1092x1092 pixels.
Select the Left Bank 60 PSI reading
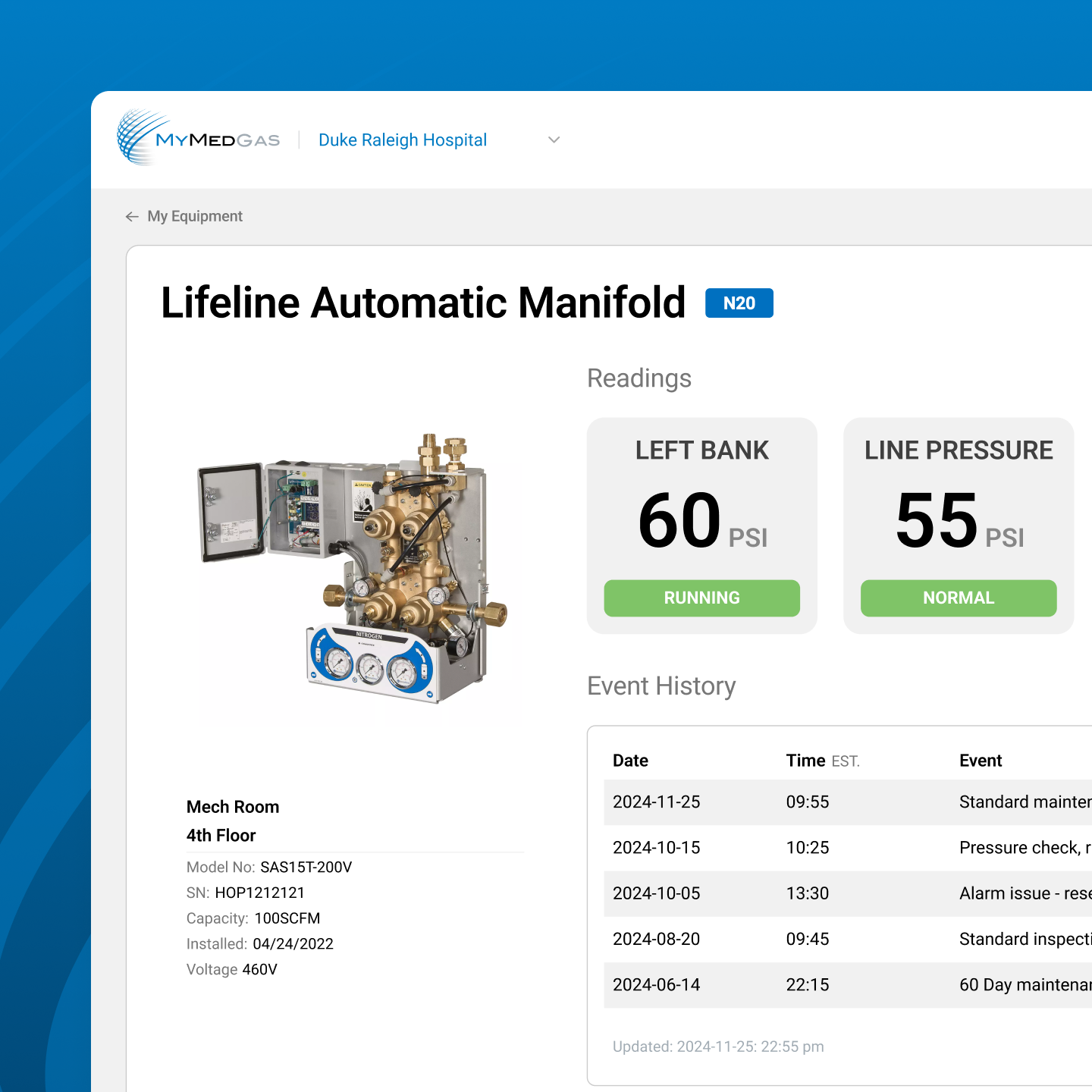(702, 520)
